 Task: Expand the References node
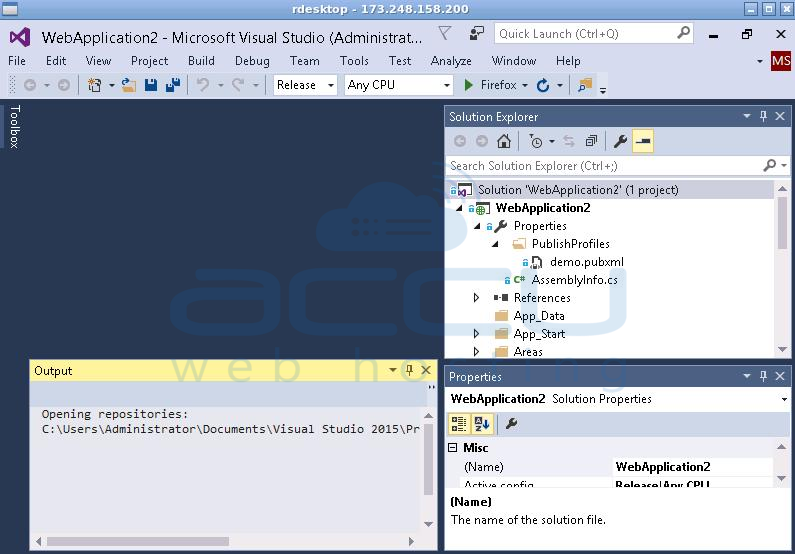[476, 298]
